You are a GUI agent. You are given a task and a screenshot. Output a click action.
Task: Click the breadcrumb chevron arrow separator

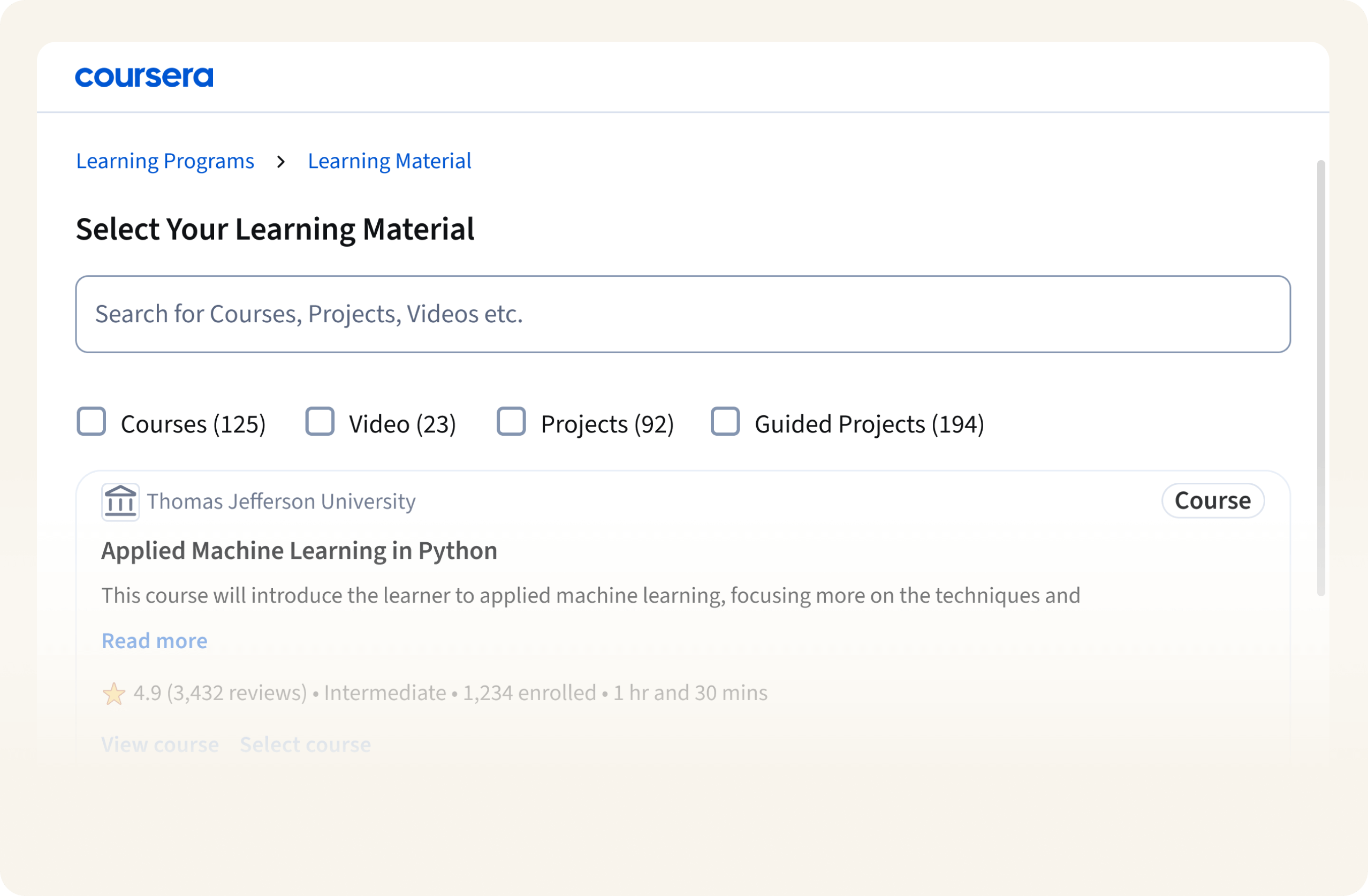(x=280, y=162)
